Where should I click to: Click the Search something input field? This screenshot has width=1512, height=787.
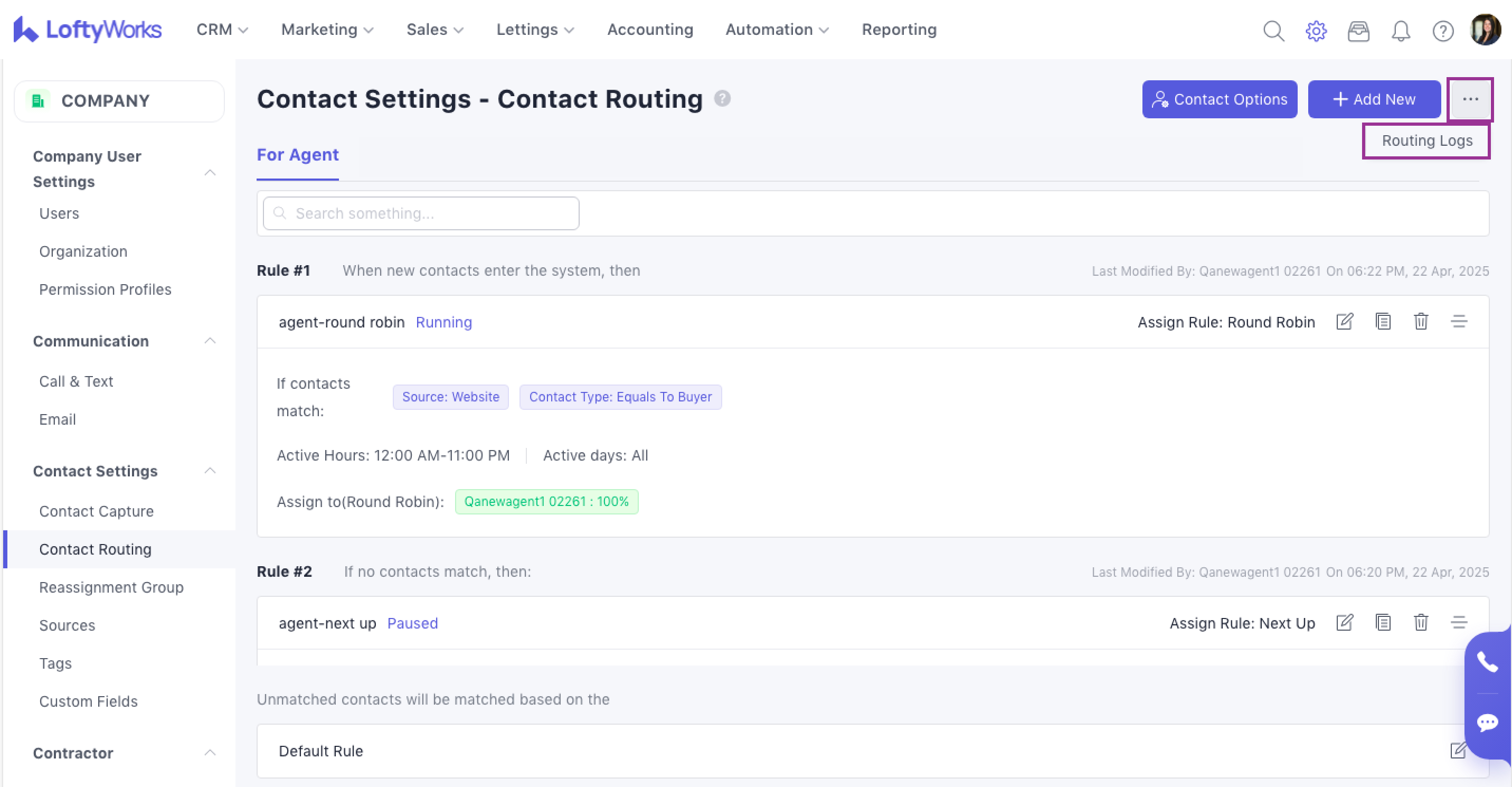tap(421, 213)
